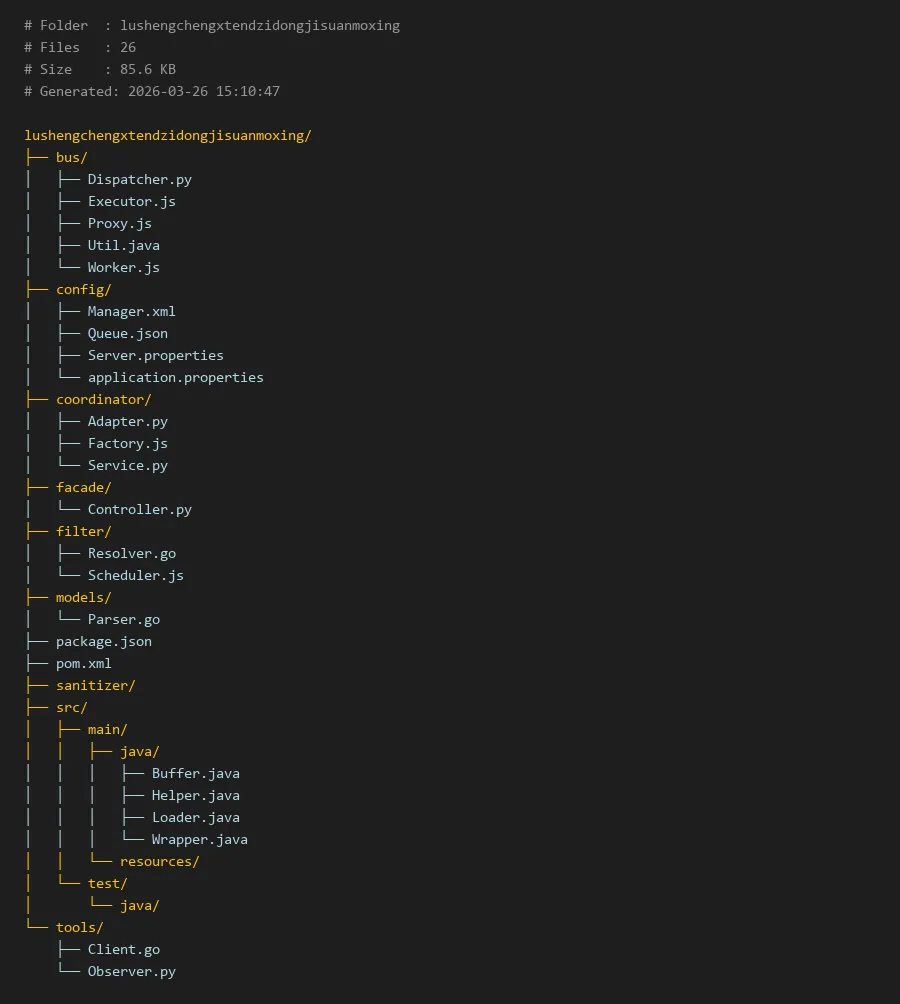This screenshot has width=900, height=1004.
Task: Click the pom.xml entry
Action: pyautogui.click(x=83, y=663)
